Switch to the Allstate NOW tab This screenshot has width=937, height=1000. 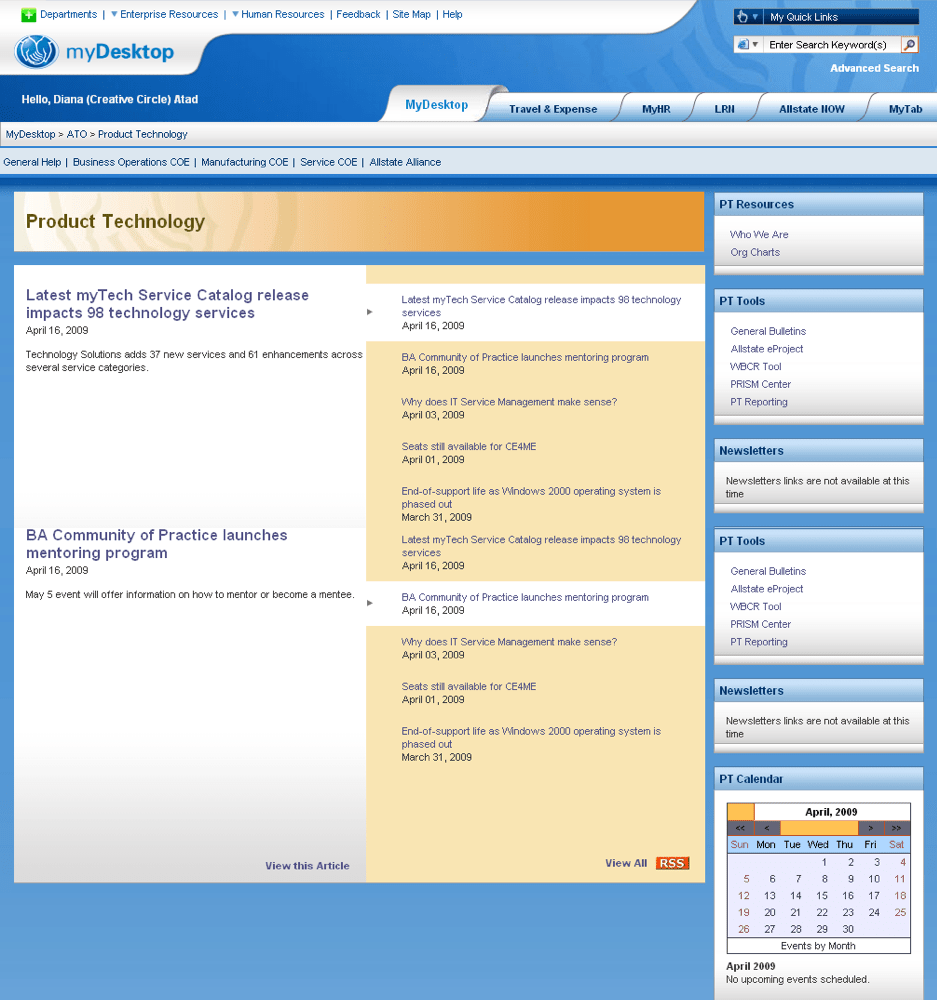(x=811, y=109)
